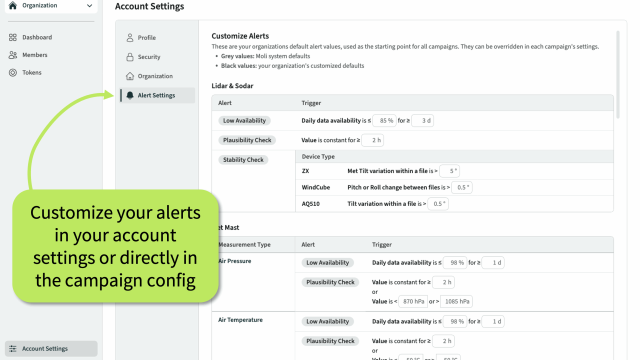This screenshot has height=360, width=640.
Task: Click the Stability Check badge
Action: coord(243,160)
